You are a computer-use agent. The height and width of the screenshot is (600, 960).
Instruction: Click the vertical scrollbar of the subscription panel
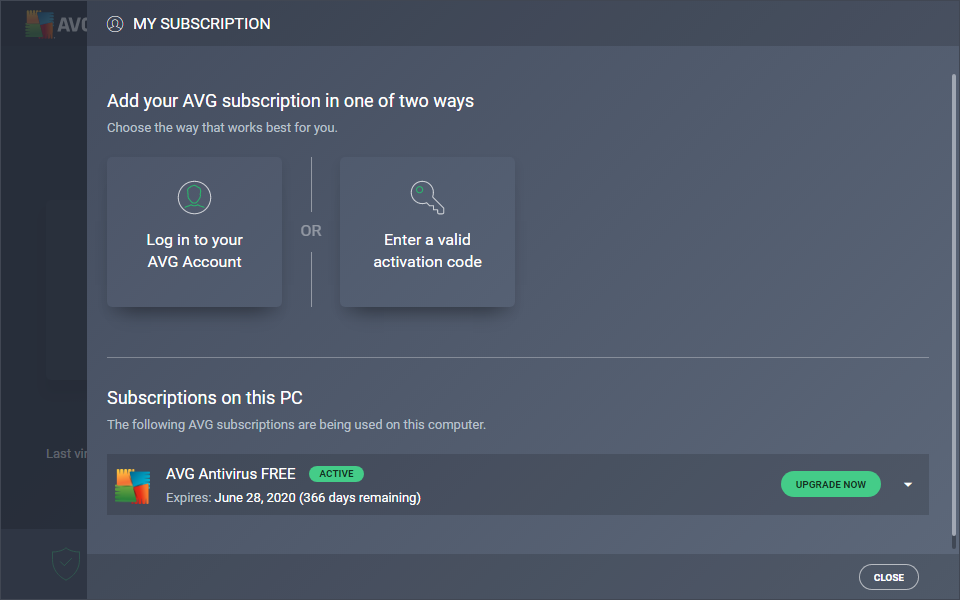pos(953,300)
